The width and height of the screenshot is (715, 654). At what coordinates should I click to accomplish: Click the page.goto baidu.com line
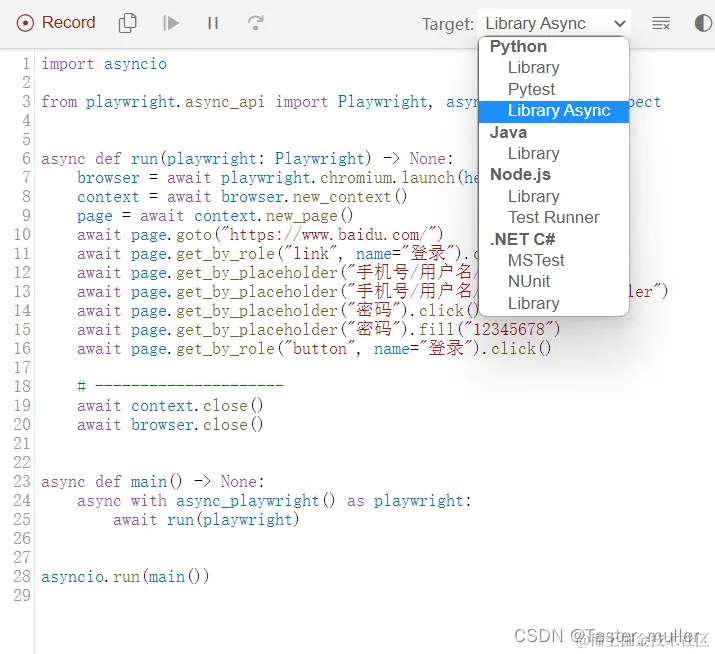coord(260,235)
